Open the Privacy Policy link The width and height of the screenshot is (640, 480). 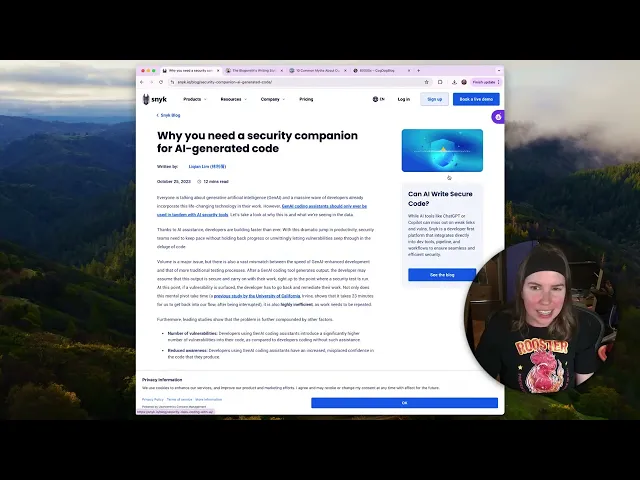153,400
